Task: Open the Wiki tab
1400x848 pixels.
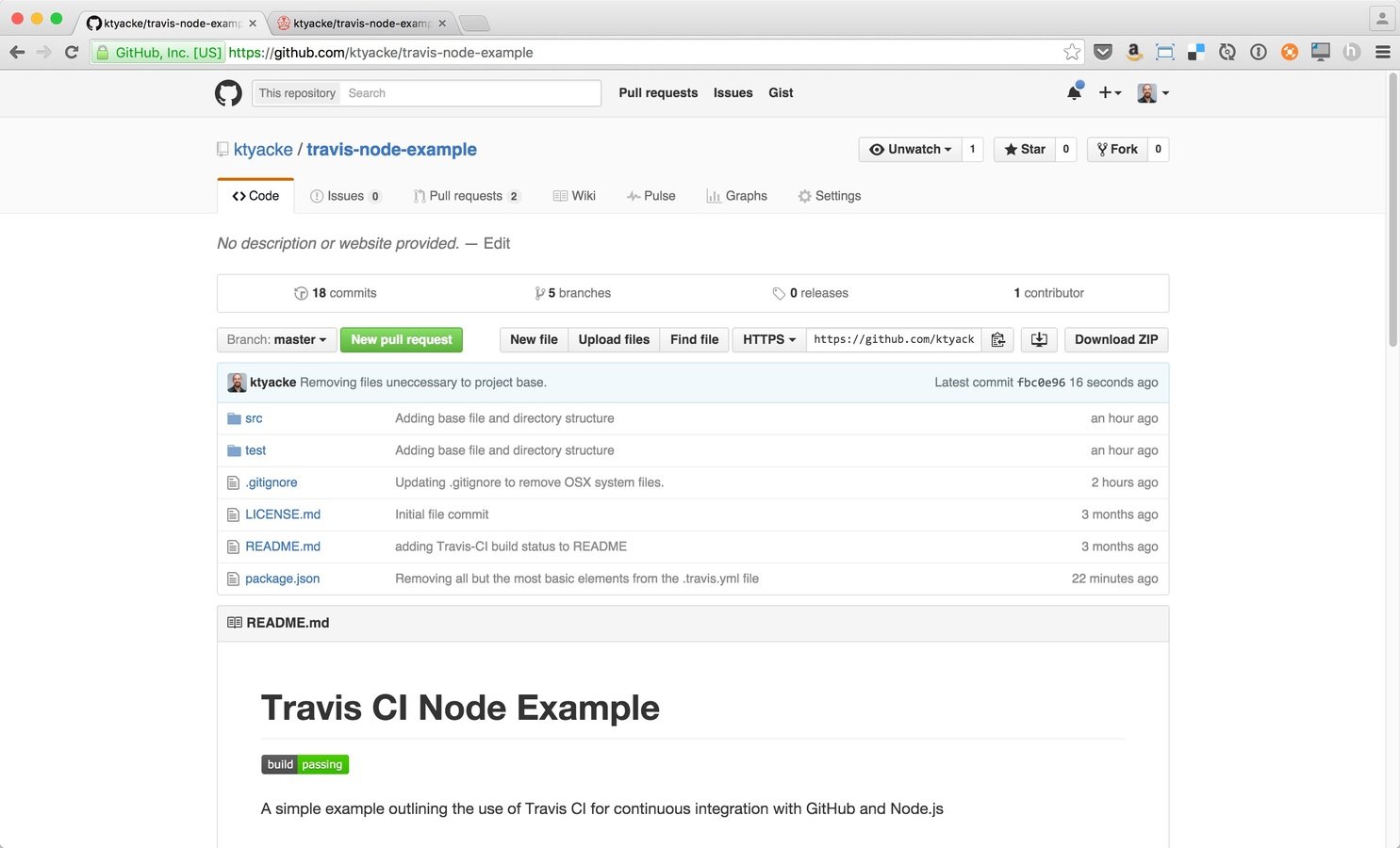Action: click(574, 196)
